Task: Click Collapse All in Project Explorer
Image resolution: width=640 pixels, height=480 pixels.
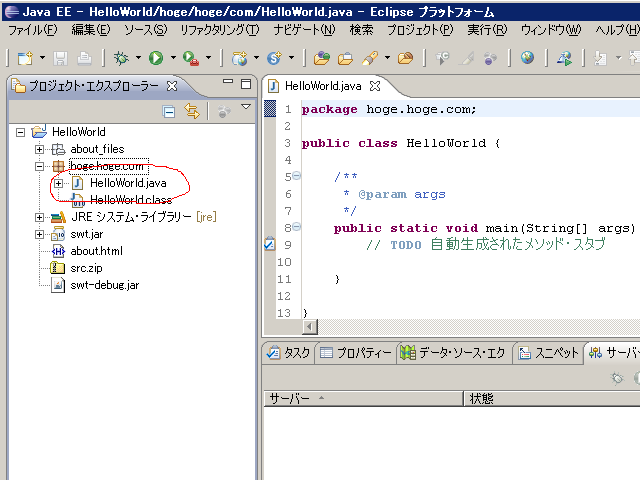Action: pyautogui.click(x=169, y=111)
